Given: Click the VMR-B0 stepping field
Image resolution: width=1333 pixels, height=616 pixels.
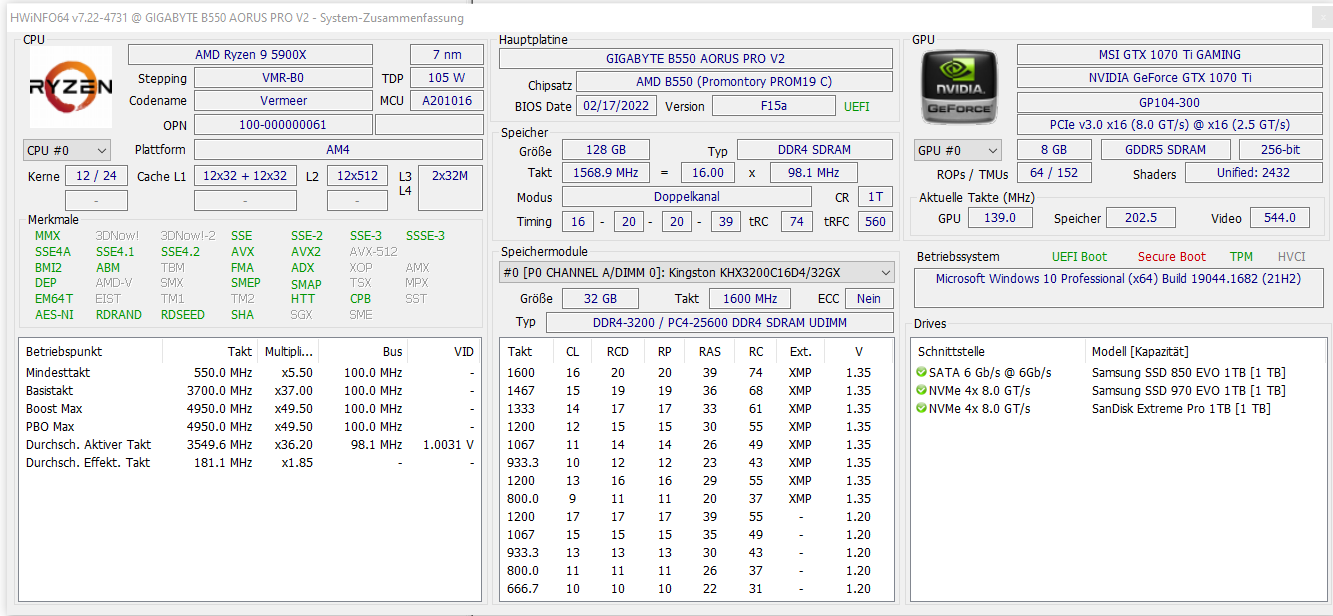Looking at the screenshot, I should click(283, 78).
